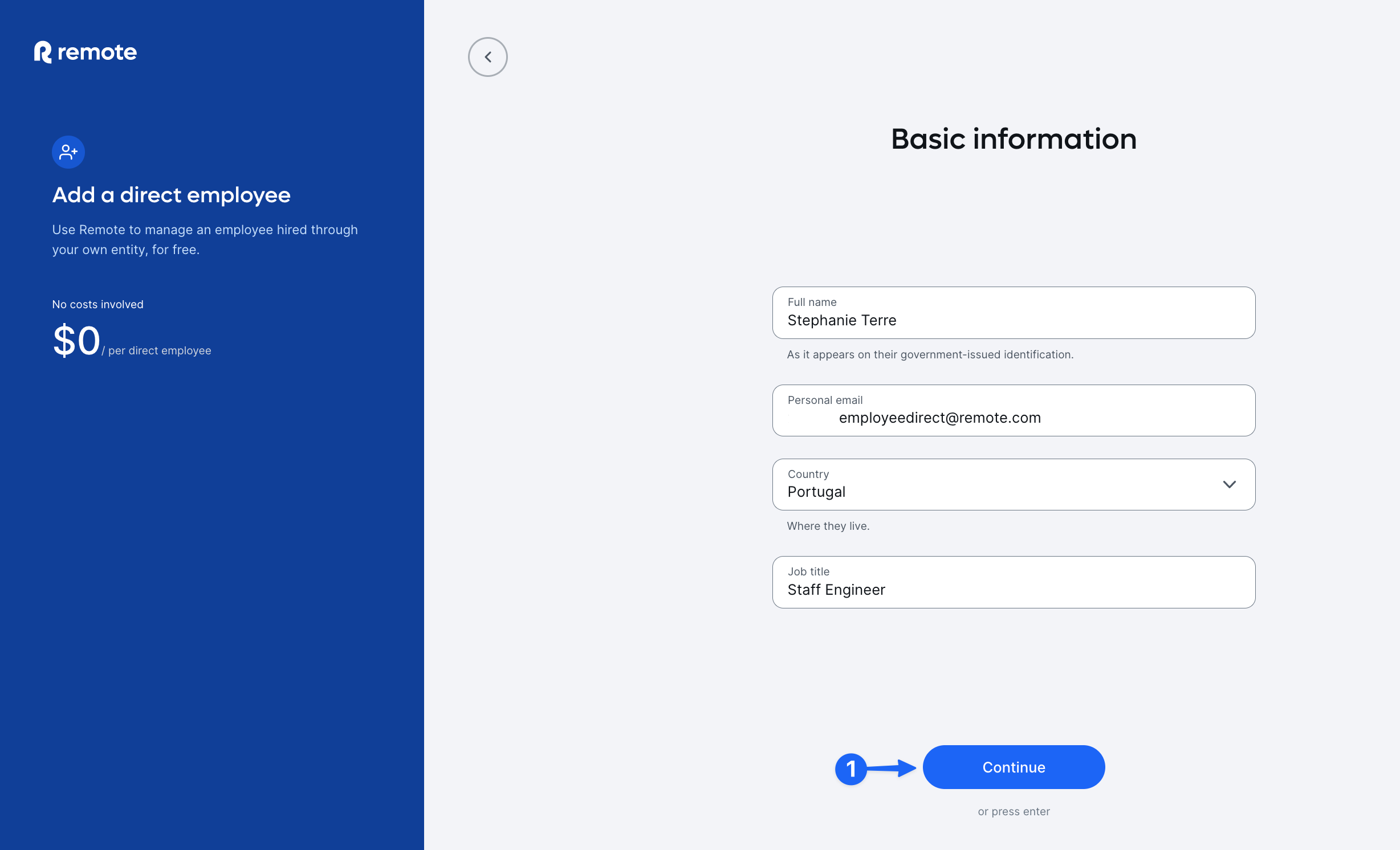The height and width of the screenshot is (850, 1400).
Task: Click the 'Where they live.' helper text
Action: click(x=828, y=526)
